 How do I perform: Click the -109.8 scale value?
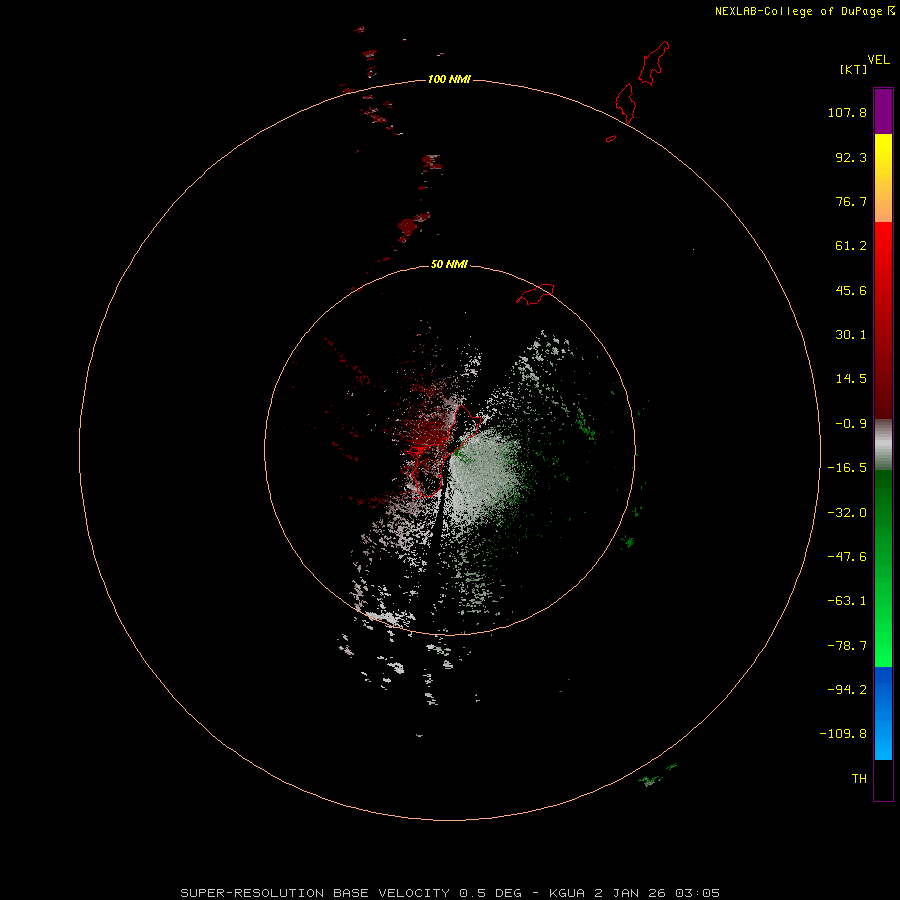coord(843,734)
